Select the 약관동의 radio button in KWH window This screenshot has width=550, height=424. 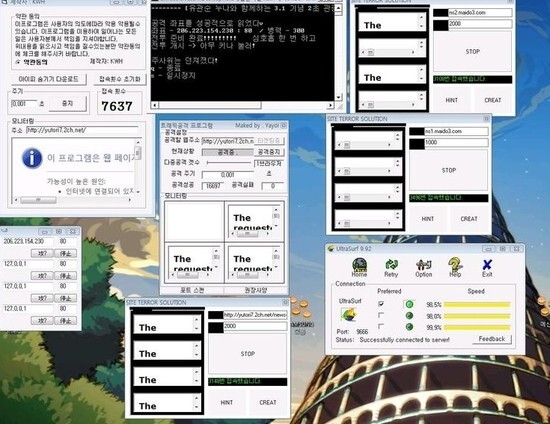coord(18,62)
